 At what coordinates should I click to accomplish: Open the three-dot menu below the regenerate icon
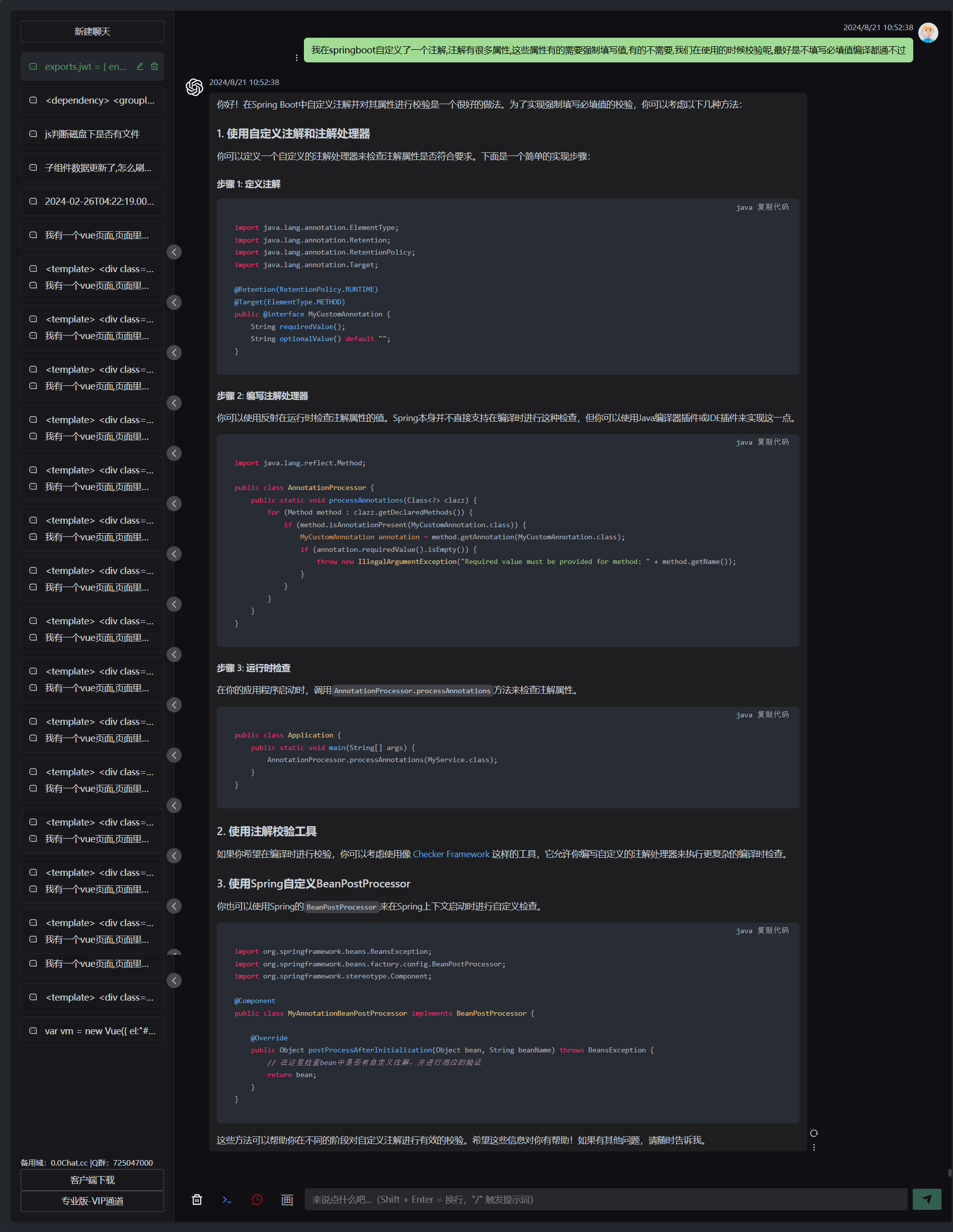tap(814, 1147)
